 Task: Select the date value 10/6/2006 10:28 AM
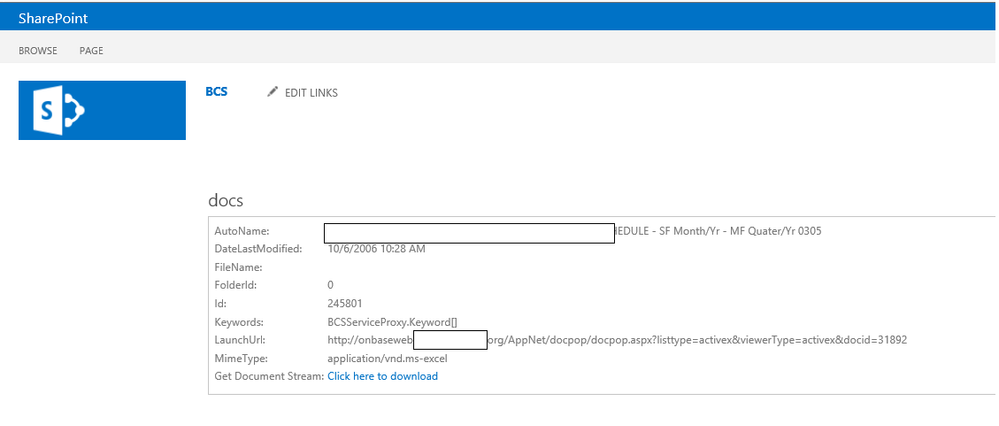tap(376, 249)
